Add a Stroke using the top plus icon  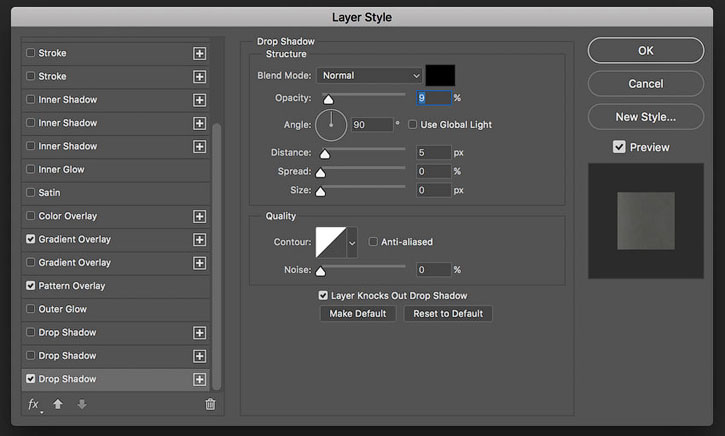coord(199,53)
